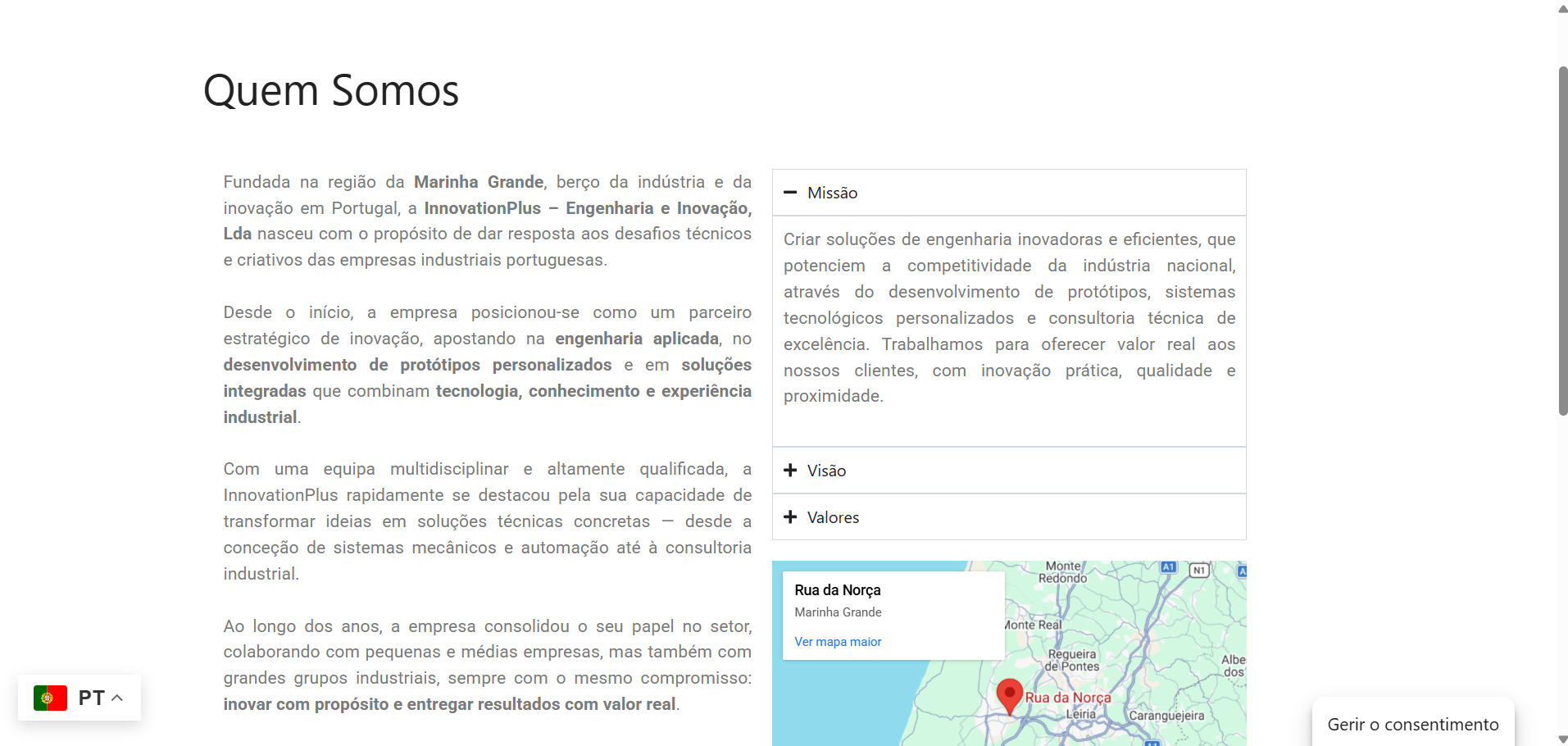The width and height of the screenshot is (1568, 746).
Task: Expand the Visão accordion title
Action: [x=826, y=471]
